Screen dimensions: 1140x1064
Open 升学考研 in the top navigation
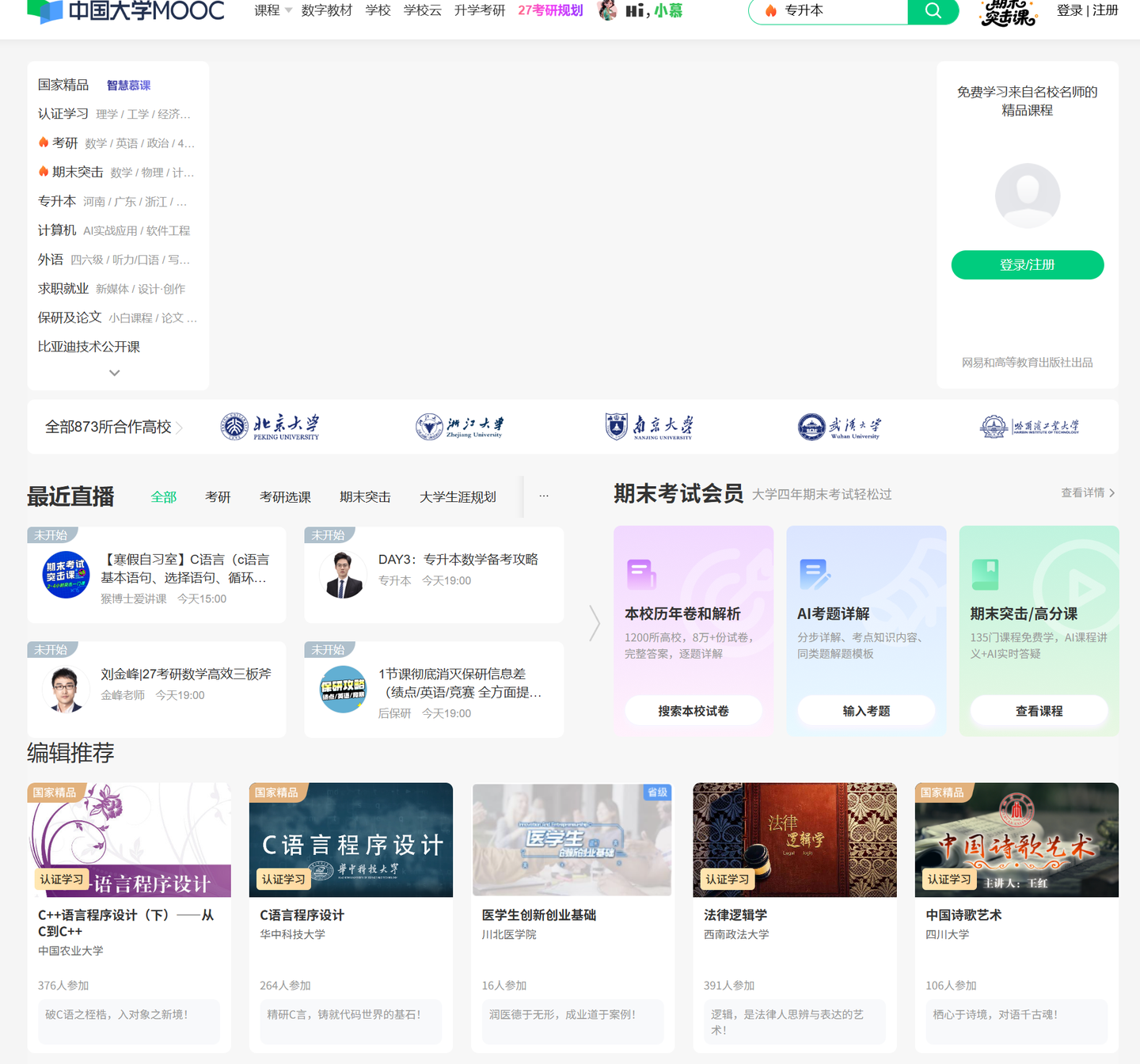(x=480, y=10)
